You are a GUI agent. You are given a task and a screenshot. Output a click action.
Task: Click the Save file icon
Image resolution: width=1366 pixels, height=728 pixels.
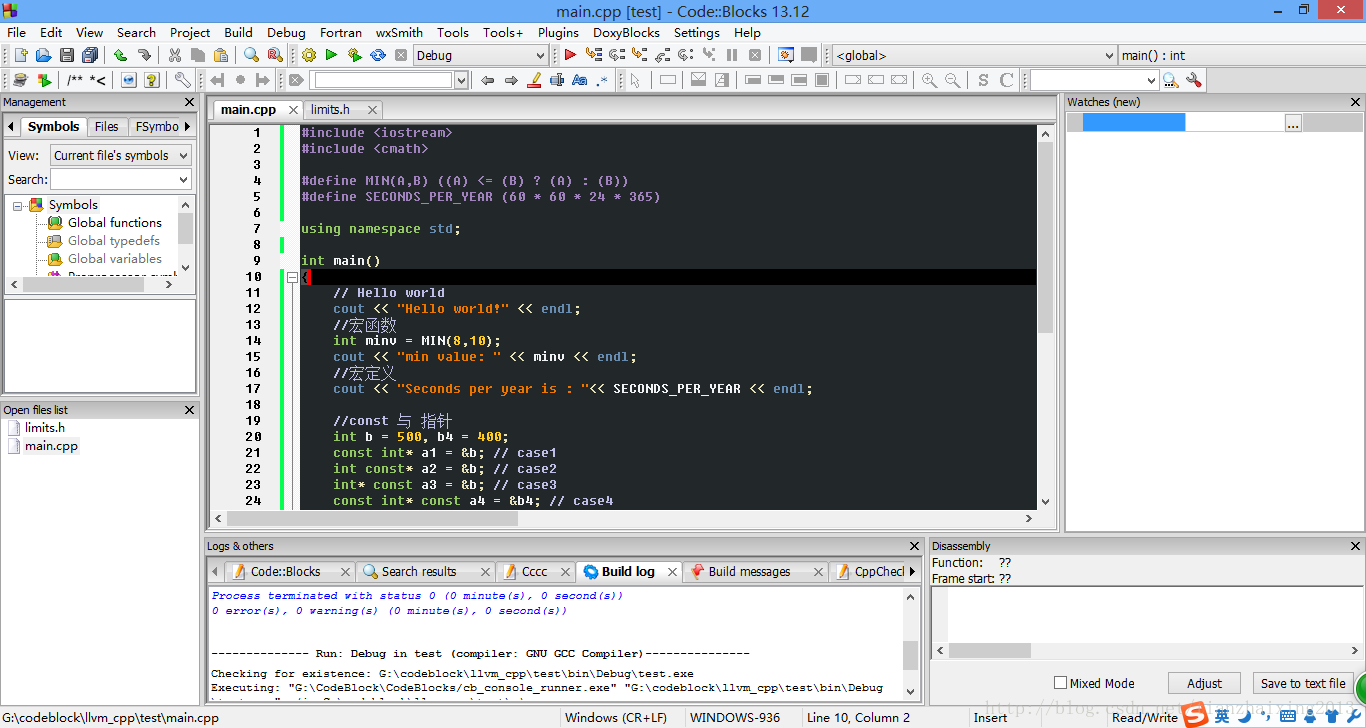coord(67,56)
